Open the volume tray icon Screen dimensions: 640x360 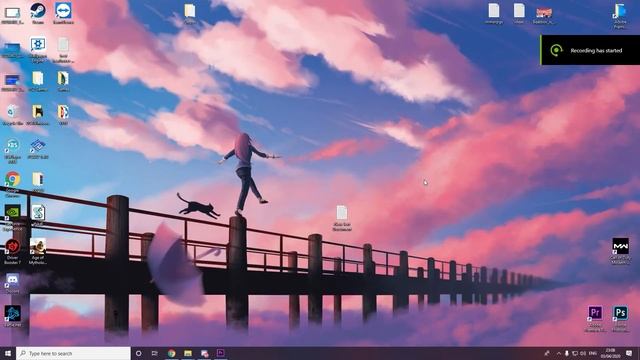click(x=583, y=353)
